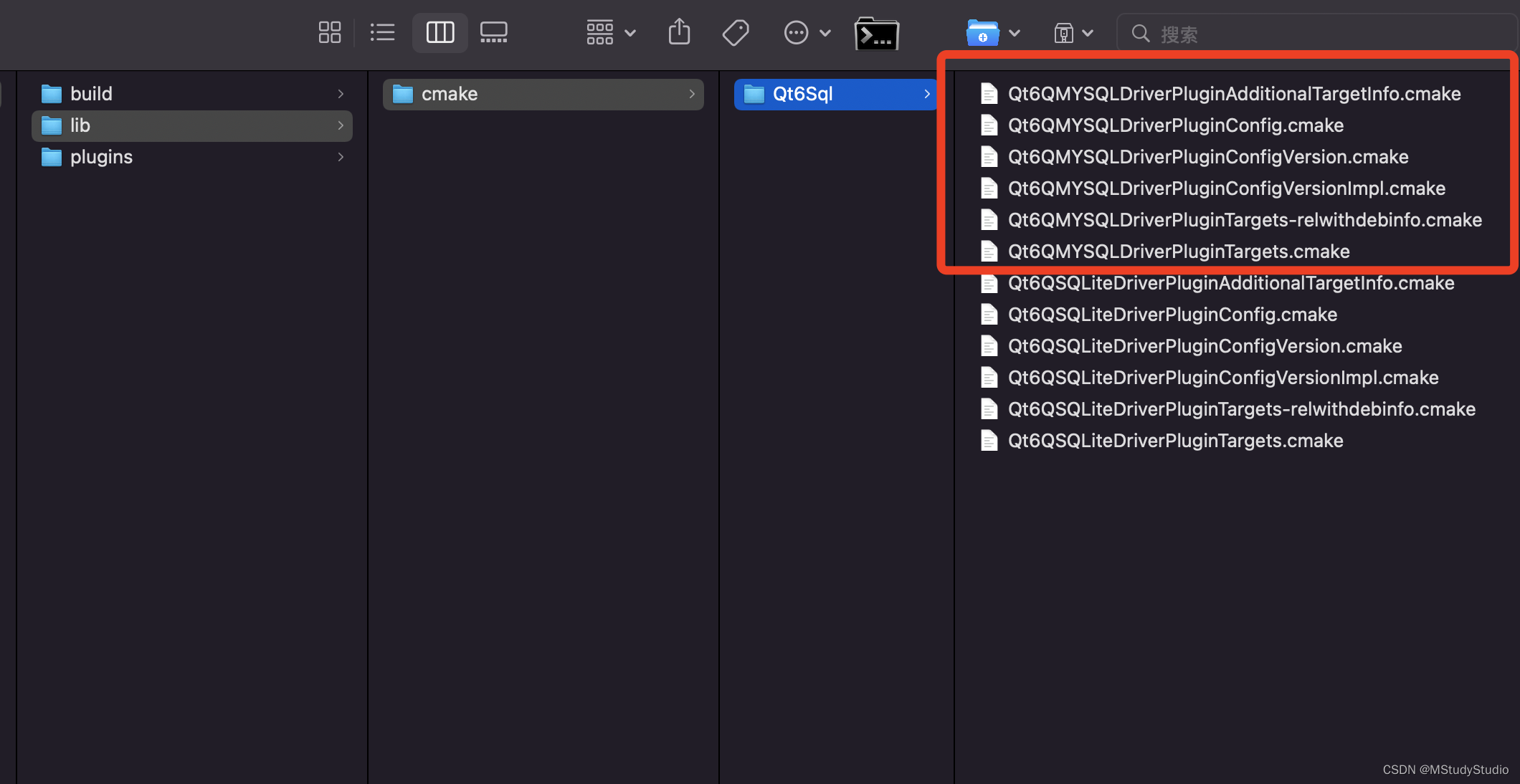This screenshot has height=784, width=1520.
Task: Click the document icon of Qt6QMYSQLDriverPluginConfigVersionImpl.cmake
Action: coord(989,188)
